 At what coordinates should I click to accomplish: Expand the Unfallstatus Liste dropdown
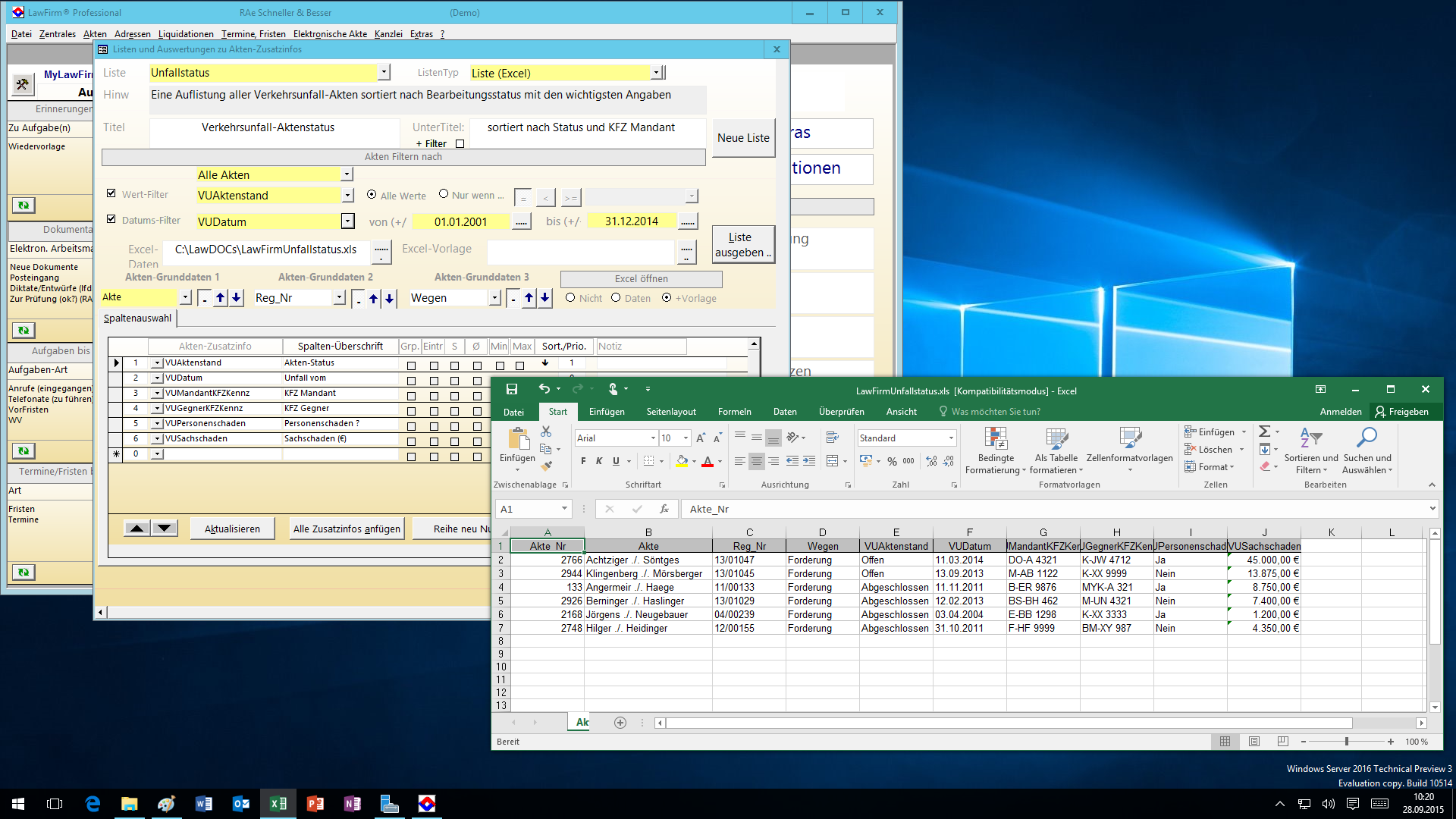point(384,72)
